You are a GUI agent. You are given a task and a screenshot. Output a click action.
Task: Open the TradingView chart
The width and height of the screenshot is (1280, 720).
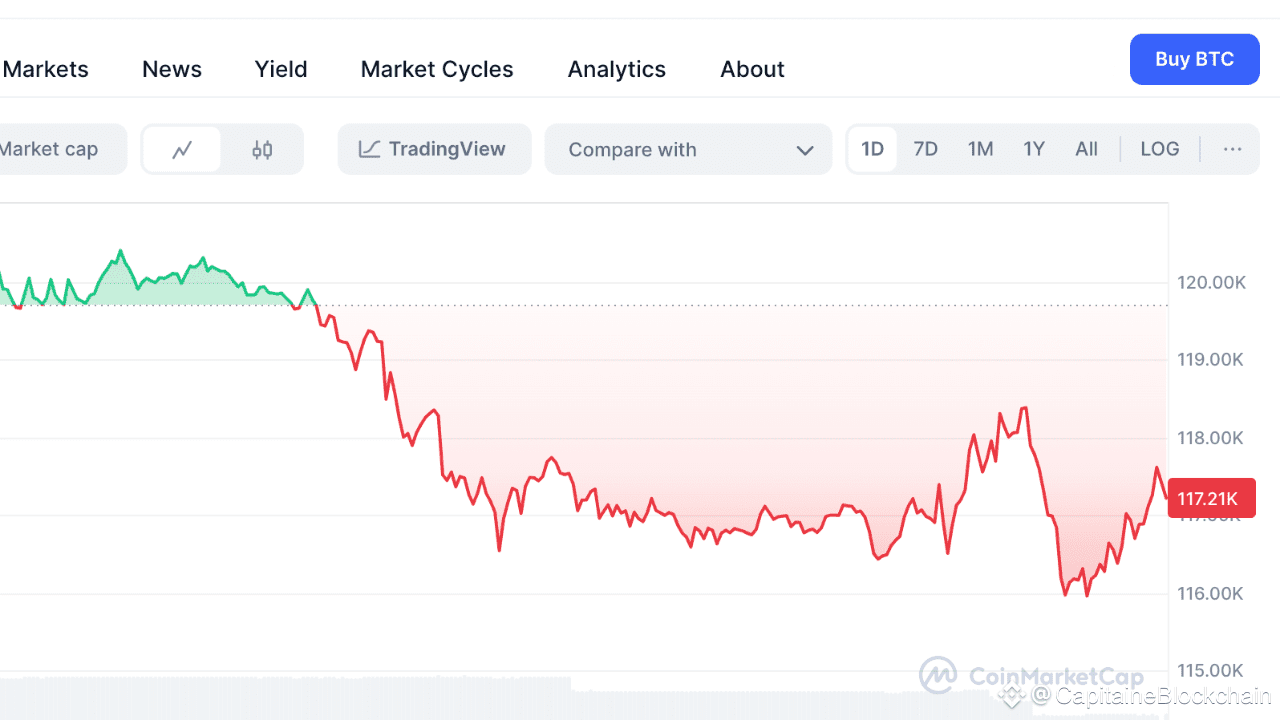(x=434, y=150)
